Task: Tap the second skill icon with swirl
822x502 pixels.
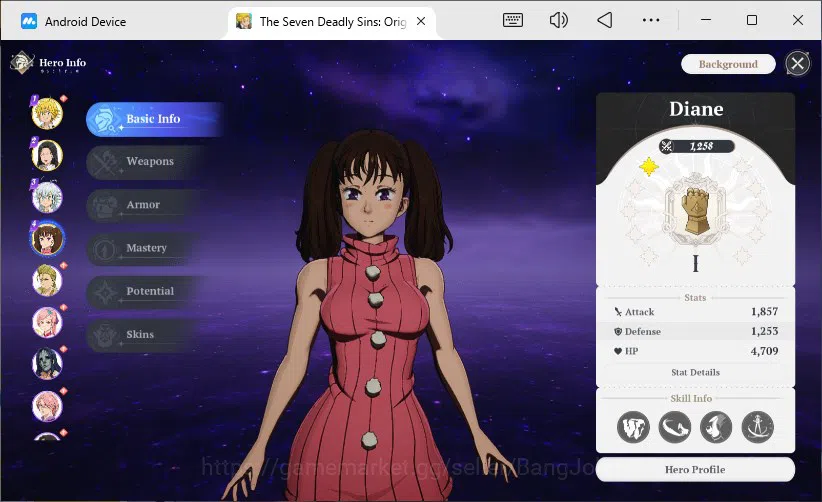Action: click(x=674, y=427)
